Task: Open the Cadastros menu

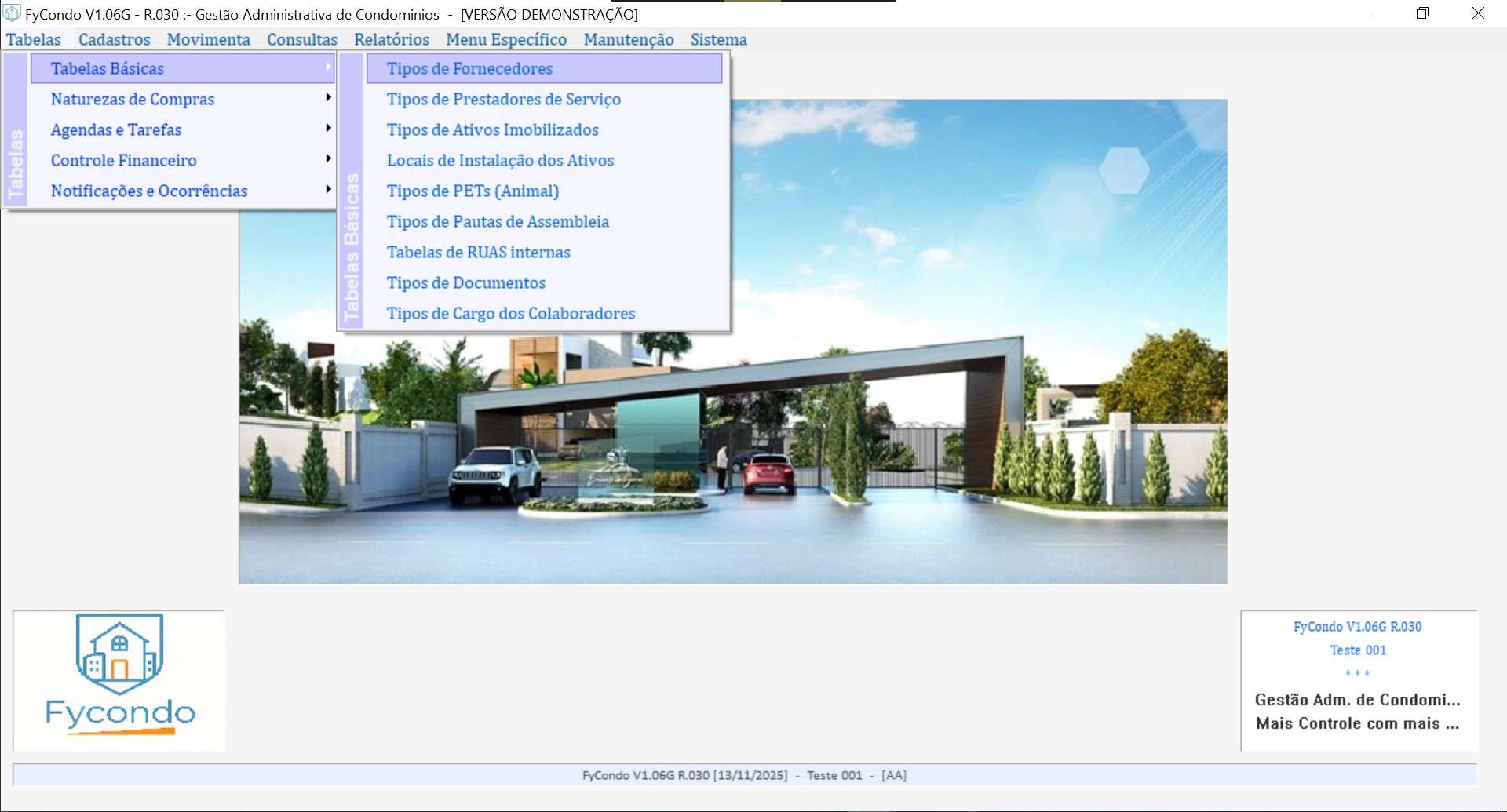Action: pos(114,40)
